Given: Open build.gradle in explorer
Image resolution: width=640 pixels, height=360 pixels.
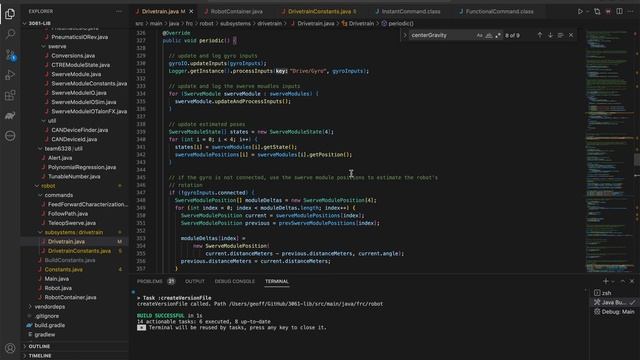Looking at the screenshot, I should [x=49, y=325].
